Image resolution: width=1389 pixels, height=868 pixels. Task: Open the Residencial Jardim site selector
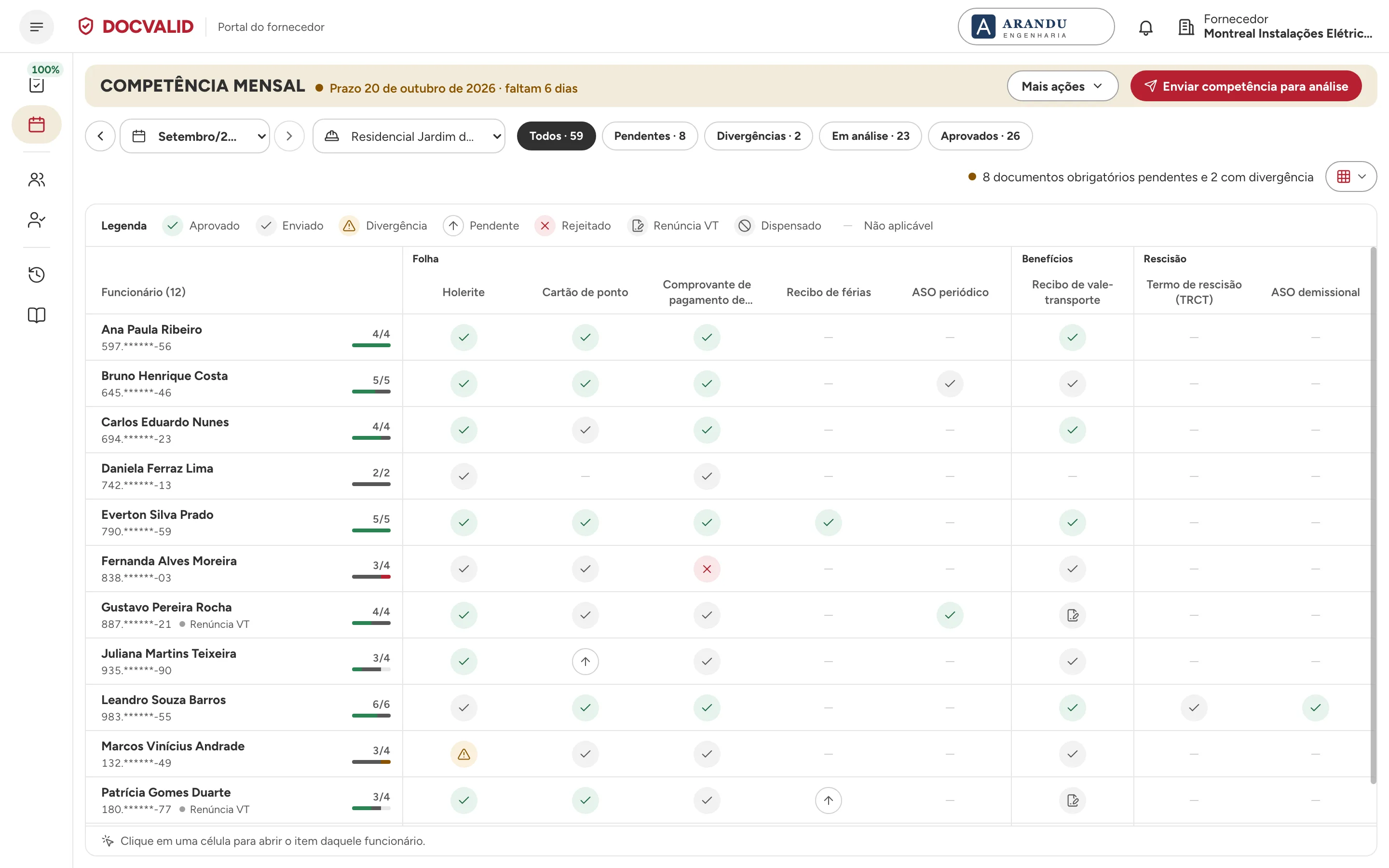409,136
